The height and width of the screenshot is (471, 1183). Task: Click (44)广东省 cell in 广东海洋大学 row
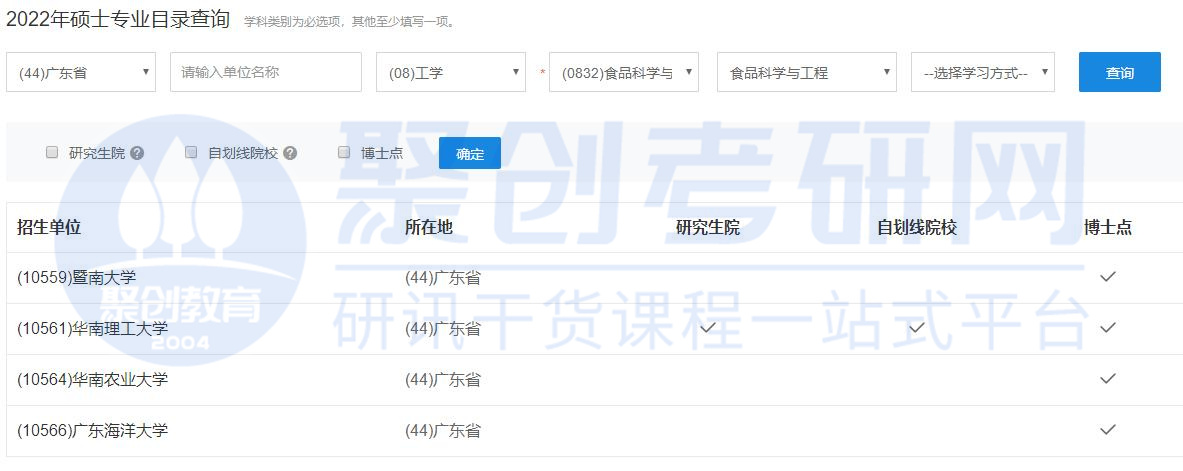[x=443, y=430]
